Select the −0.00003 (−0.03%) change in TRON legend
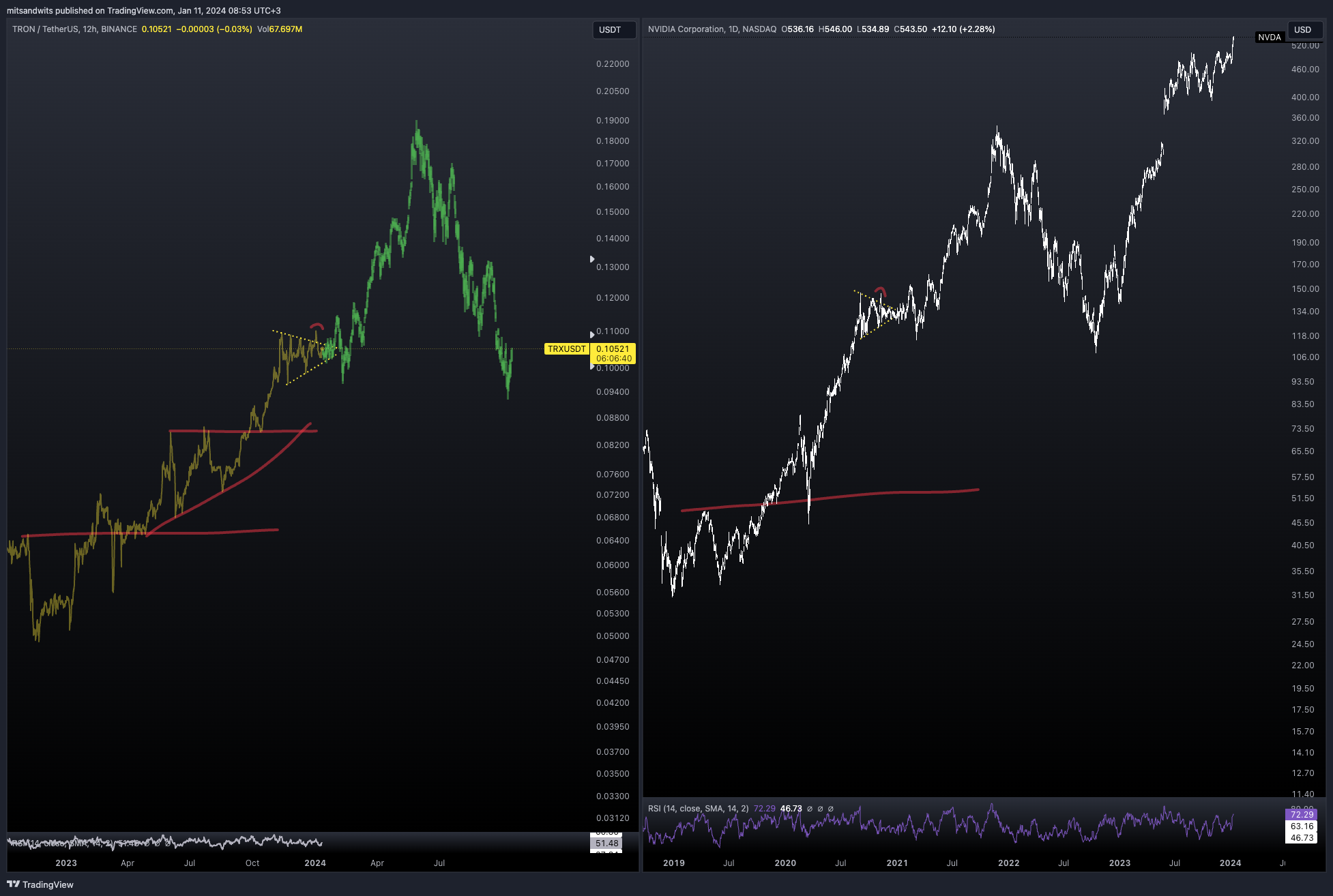This screenshot has width=1333, height=896. pos(214,29)
